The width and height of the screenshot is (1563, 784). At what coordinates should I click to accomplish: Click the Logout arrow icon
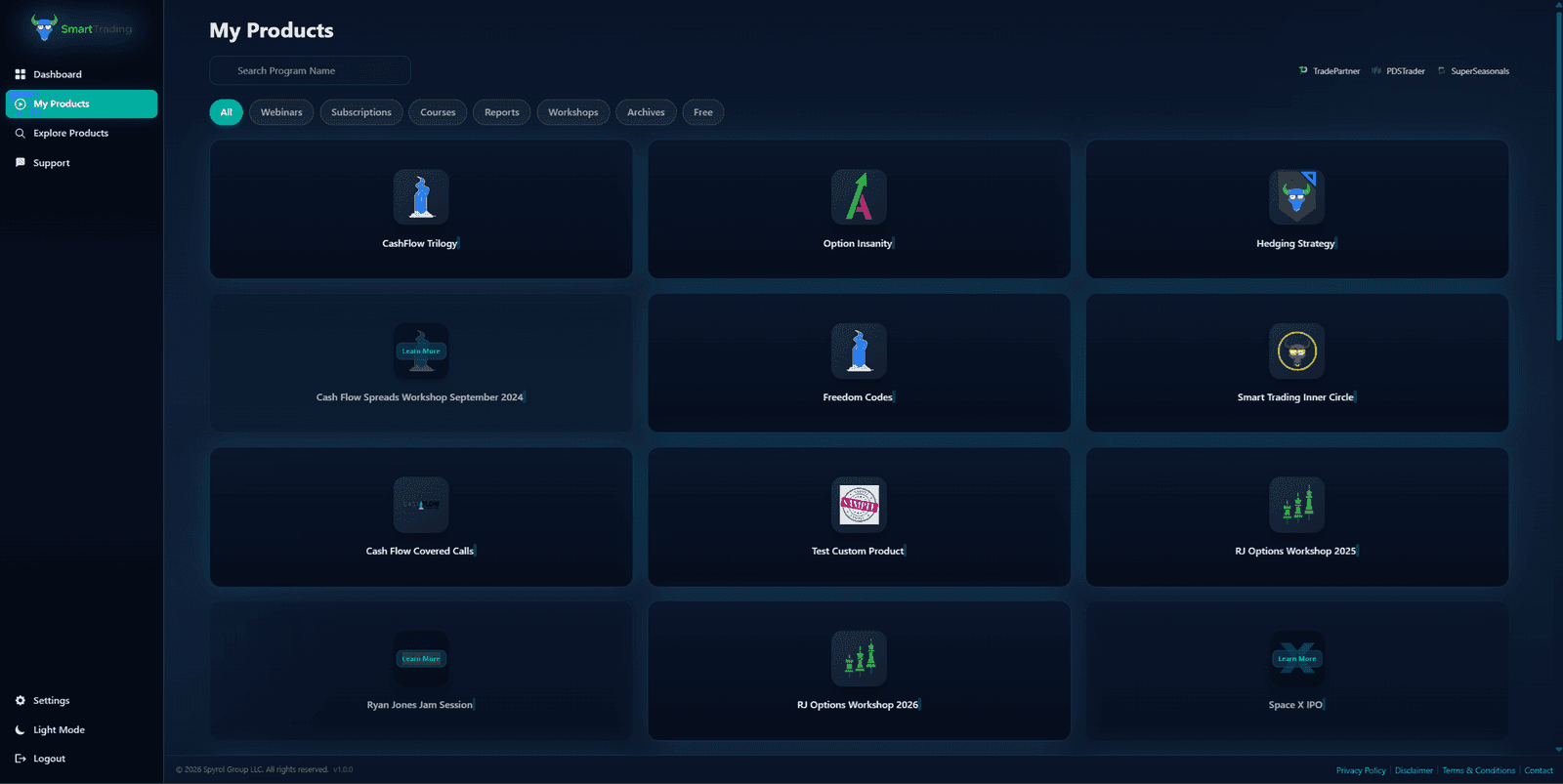(21, 759)
